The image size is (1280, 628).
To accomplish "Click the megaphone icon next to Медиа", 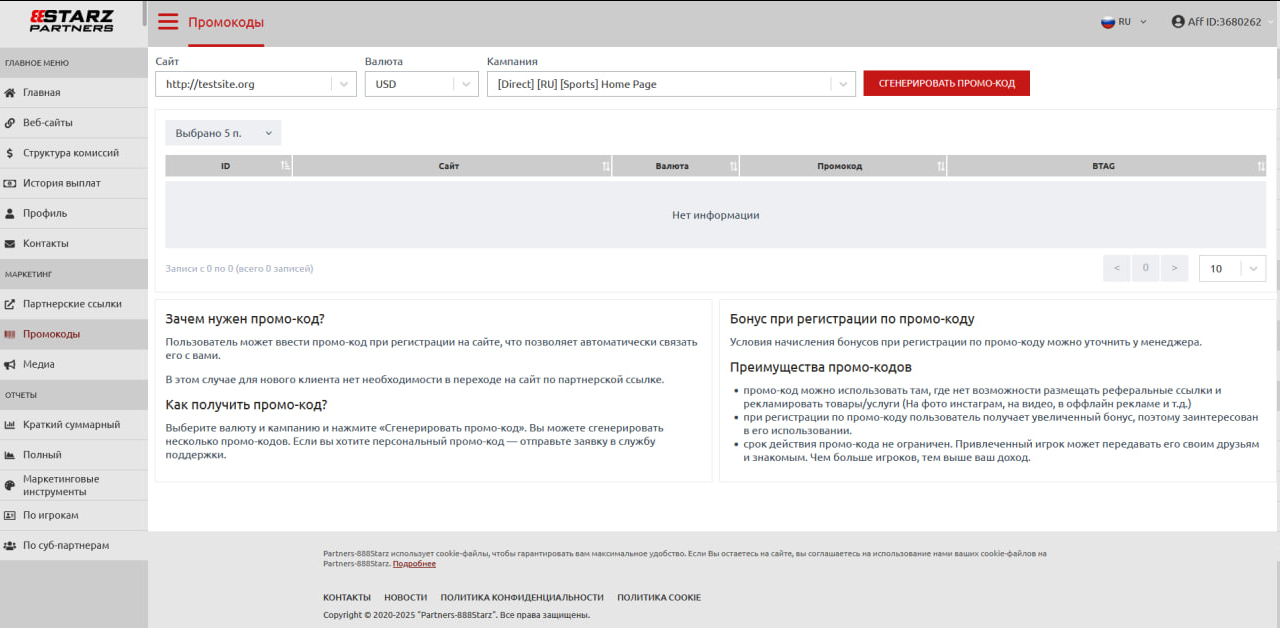I will pos(10,365).
